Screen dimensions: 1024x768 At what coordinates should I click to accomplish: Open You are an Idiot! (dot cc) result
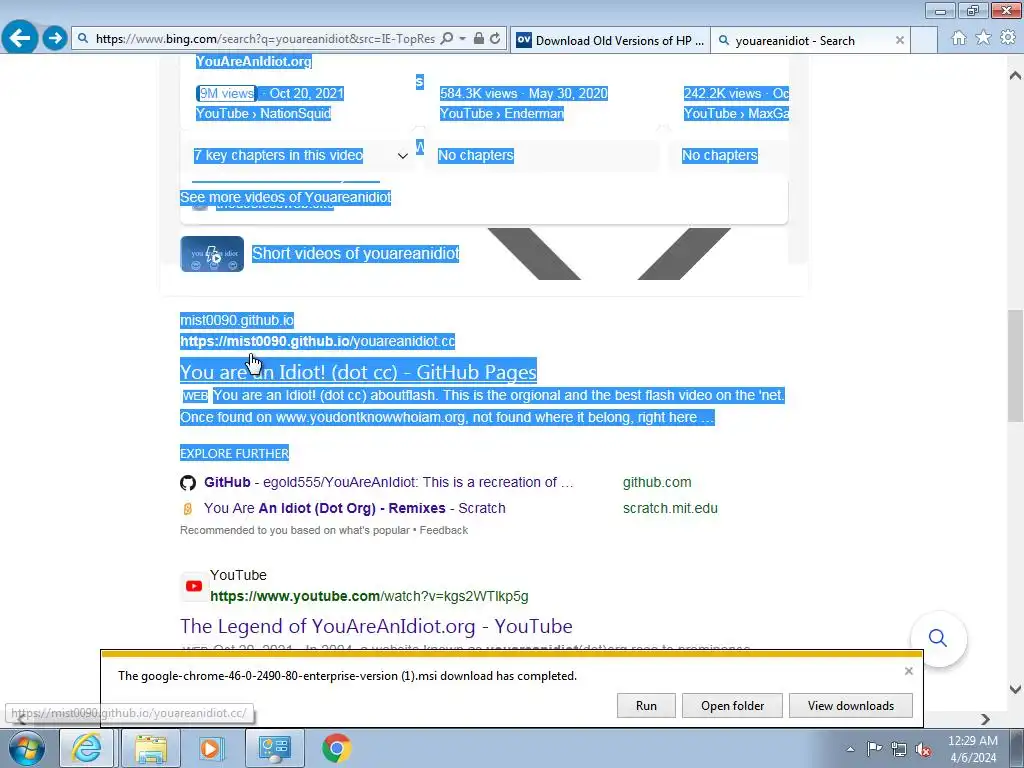[359, 372]
